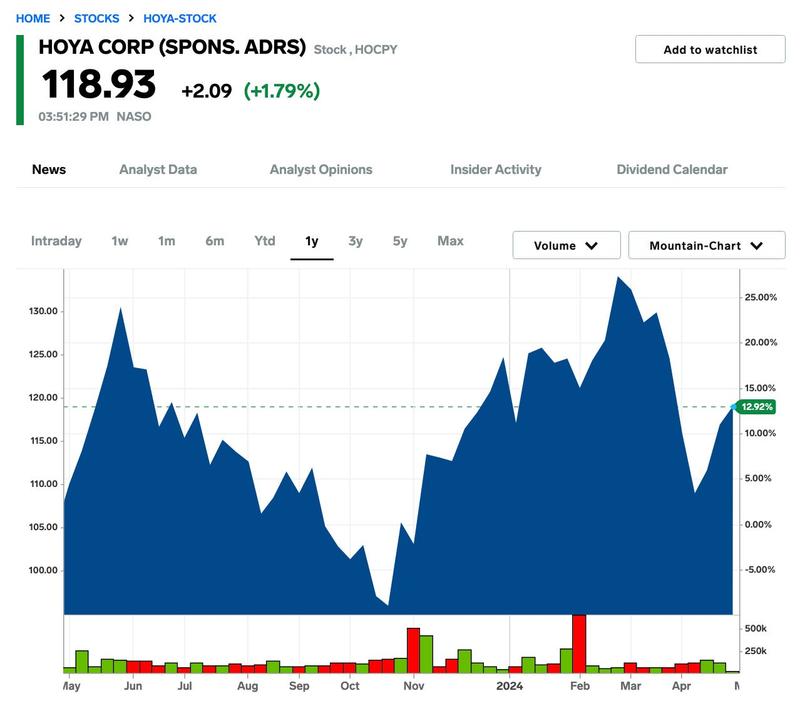Click the 500k volume axis label
800x706 pixels.
(x=756, y=628)
